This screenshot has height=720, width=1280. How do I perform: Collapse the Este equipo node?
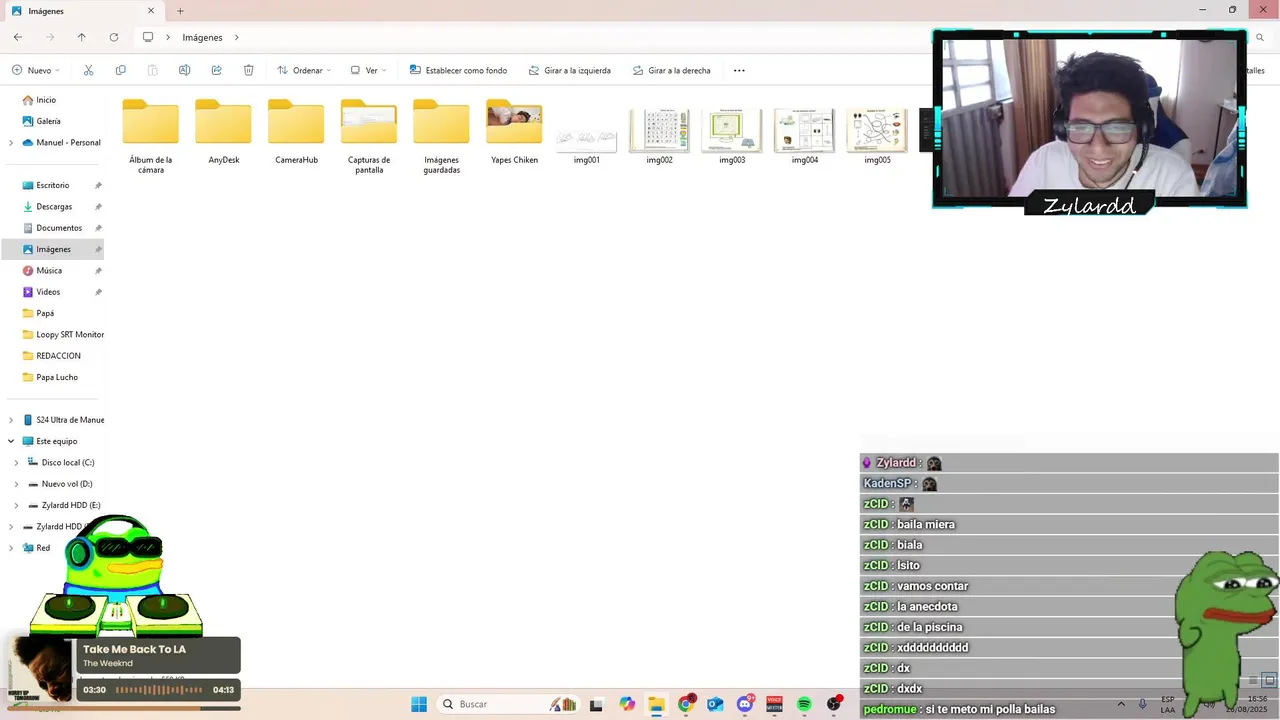click(11, 441)
